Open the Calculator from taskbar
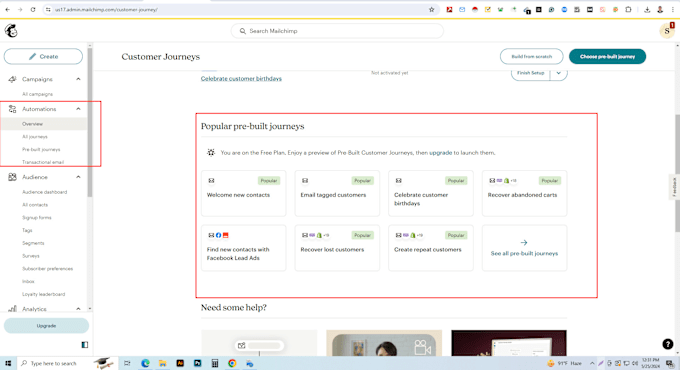 215,363
